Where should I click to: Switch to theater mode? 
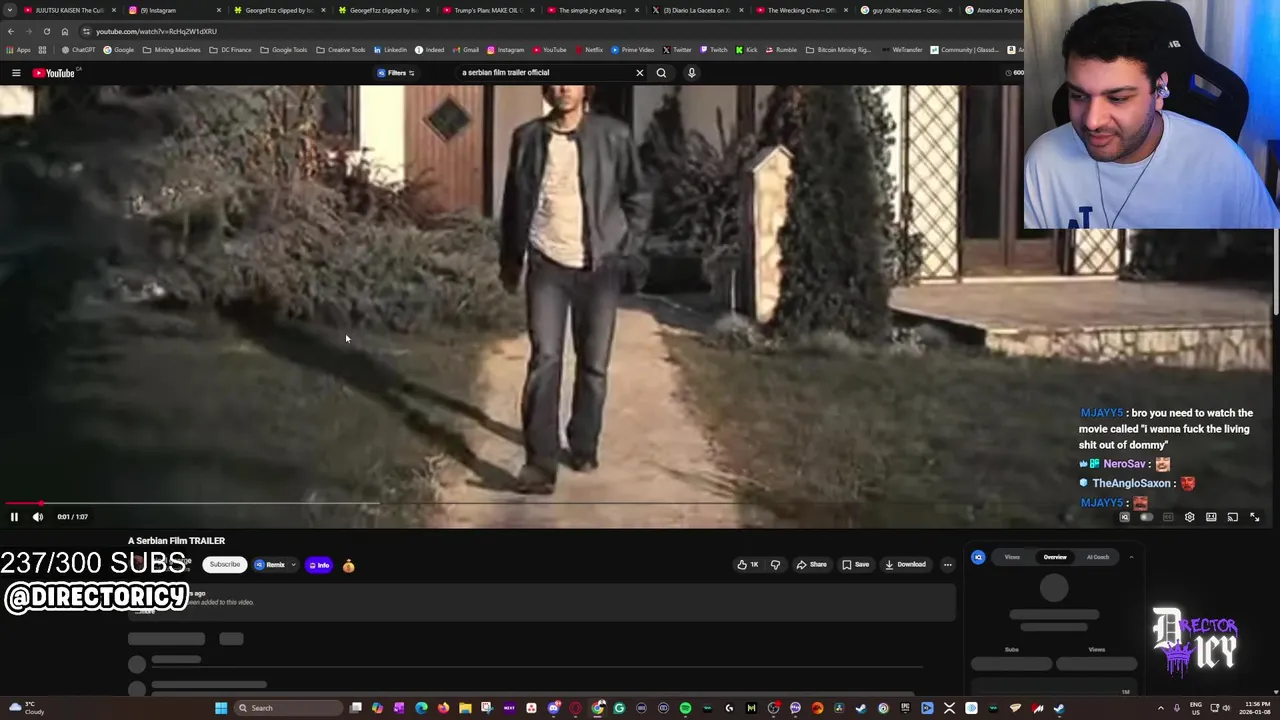pos(1211,517)
